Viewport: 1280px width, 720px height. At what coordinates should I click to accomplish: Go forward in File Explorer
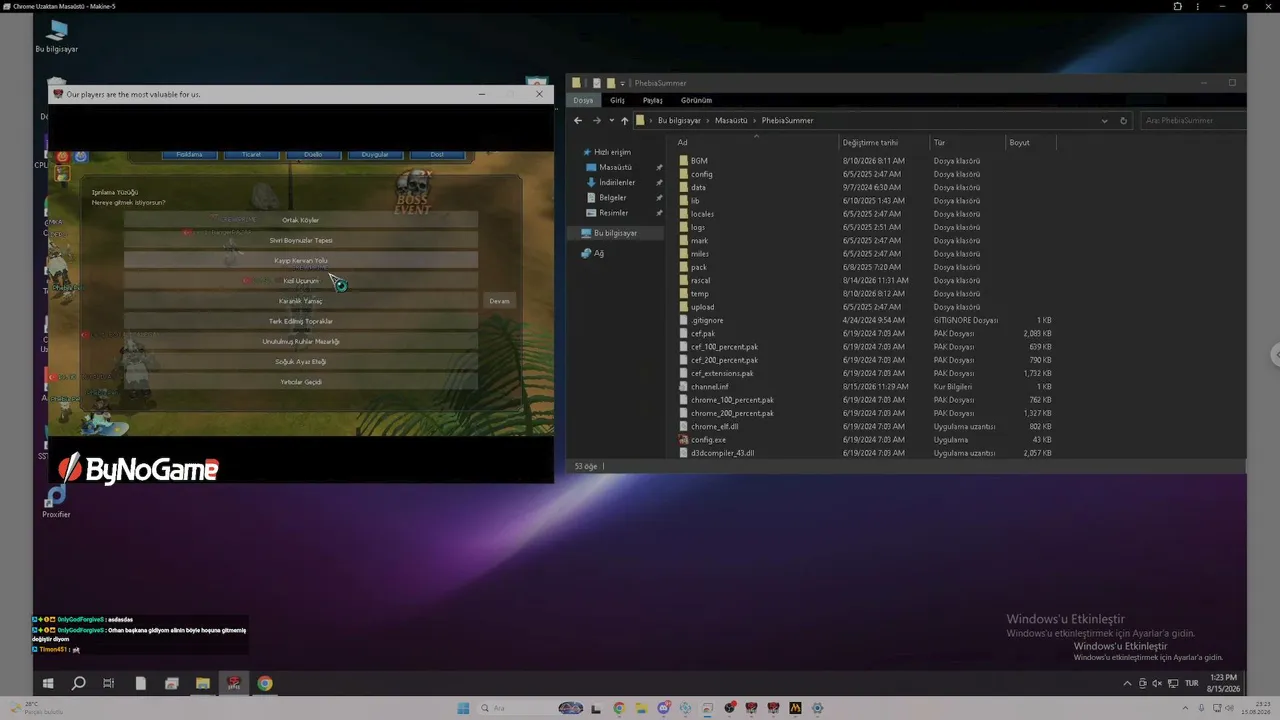[x=596, y=121]
